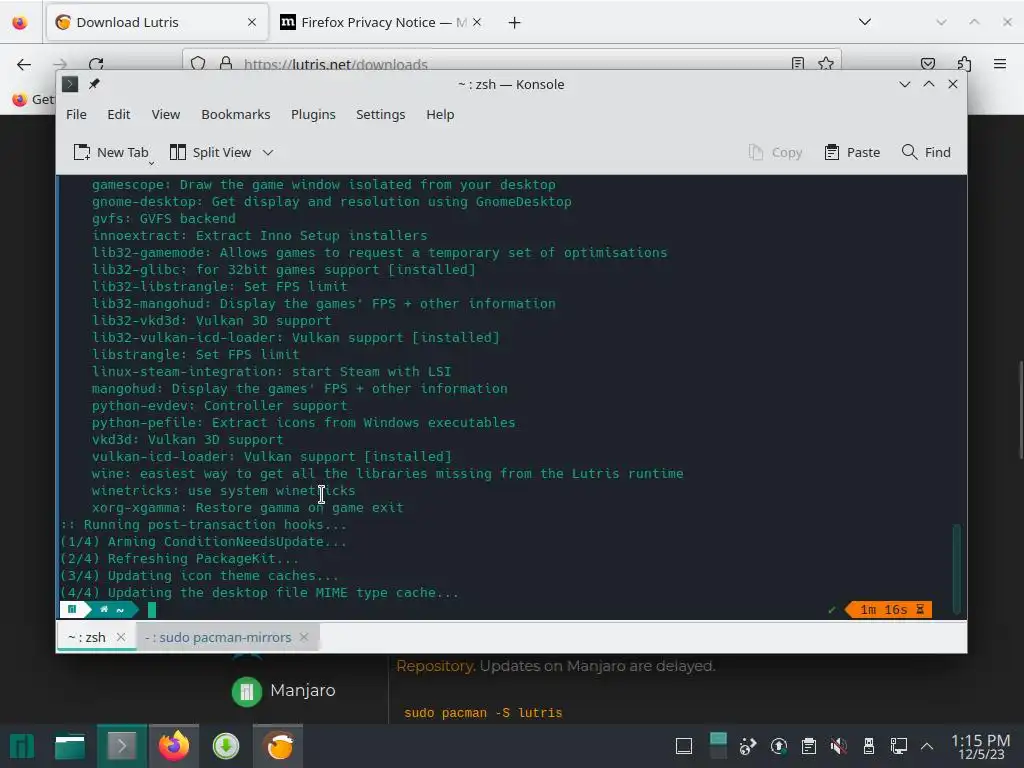Open the Bookmarks menu
The image size is (1024, 768).
[236, 114]
